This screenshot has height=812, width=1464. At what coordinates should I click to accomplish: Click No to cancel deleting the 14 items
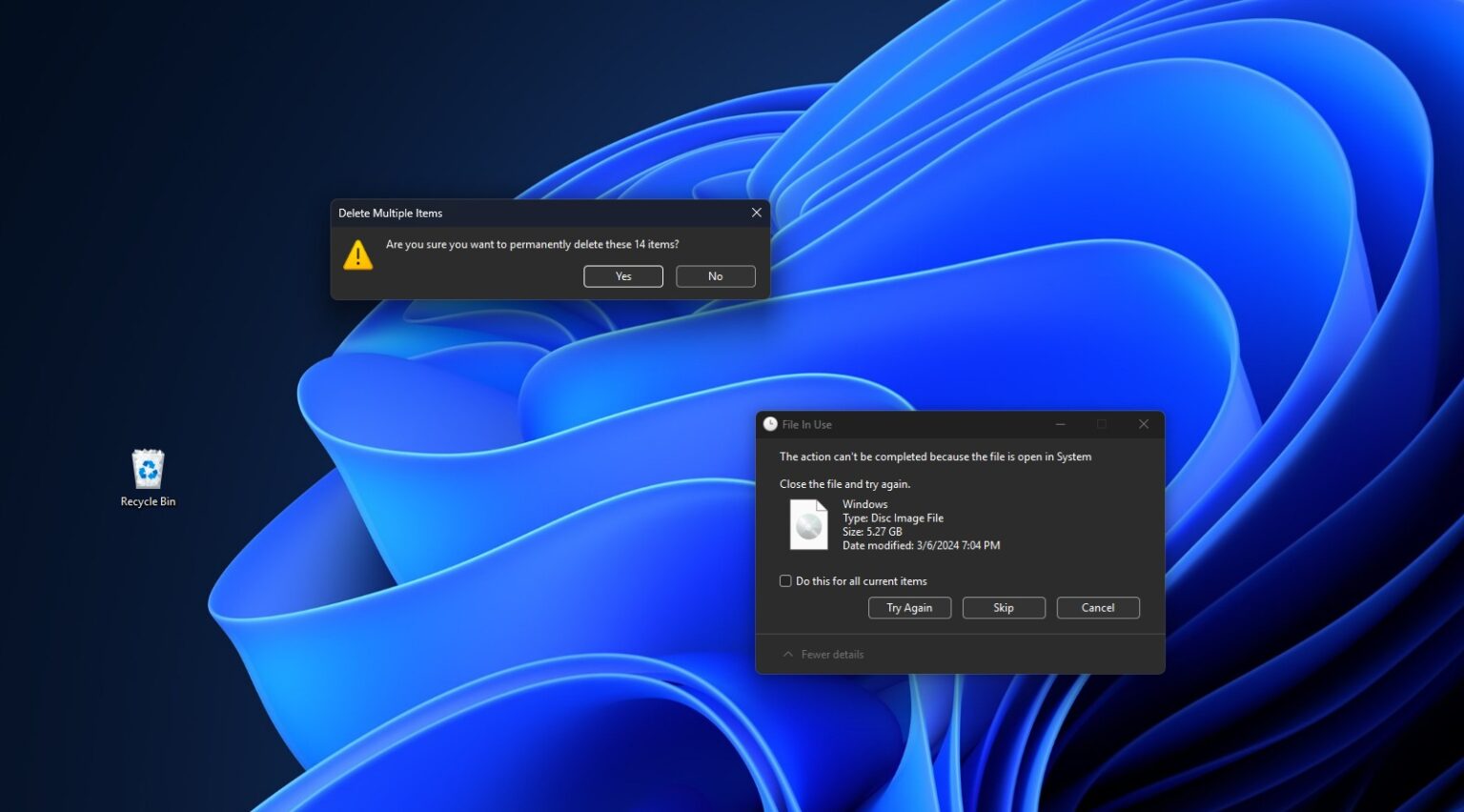click(715, 275)
